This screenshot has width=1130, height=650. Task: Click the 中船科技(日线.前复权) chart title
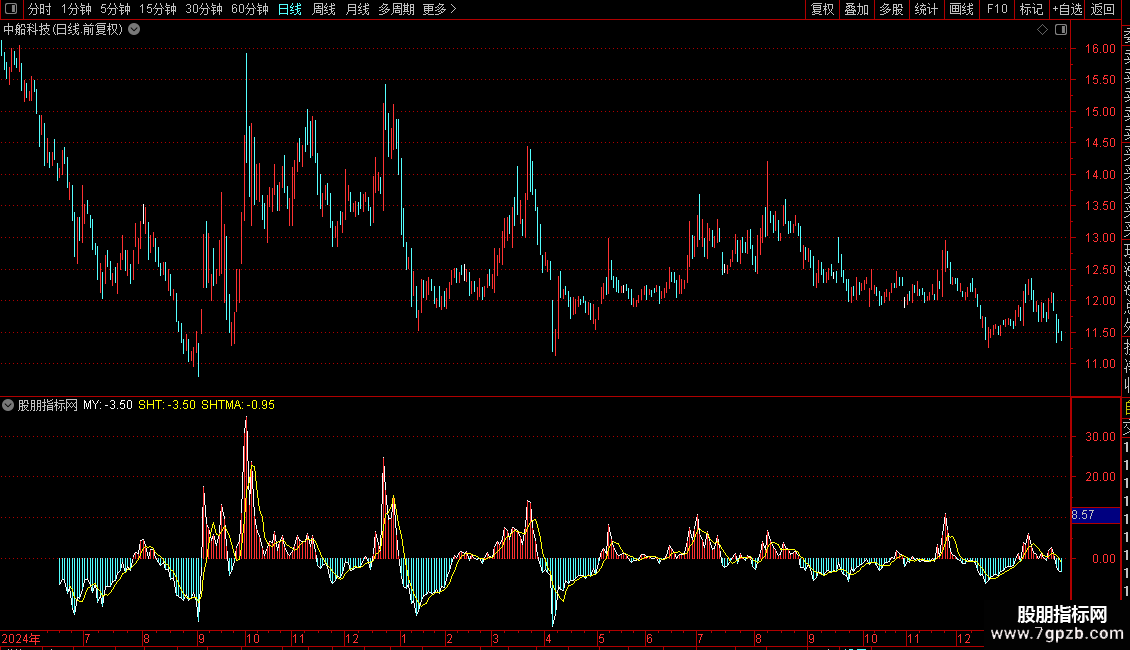click(63, 30)
